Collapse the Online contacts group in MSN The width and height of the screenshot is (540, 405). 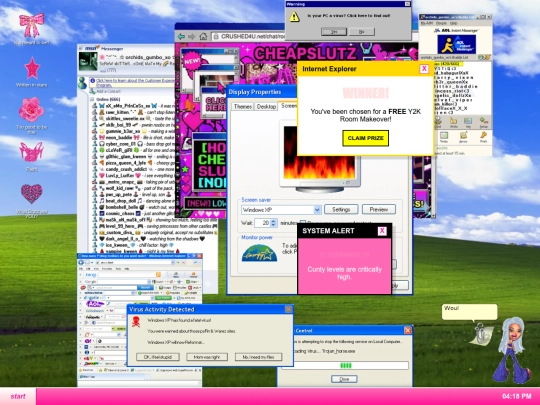pyautogui.click(x=92, y=99)
